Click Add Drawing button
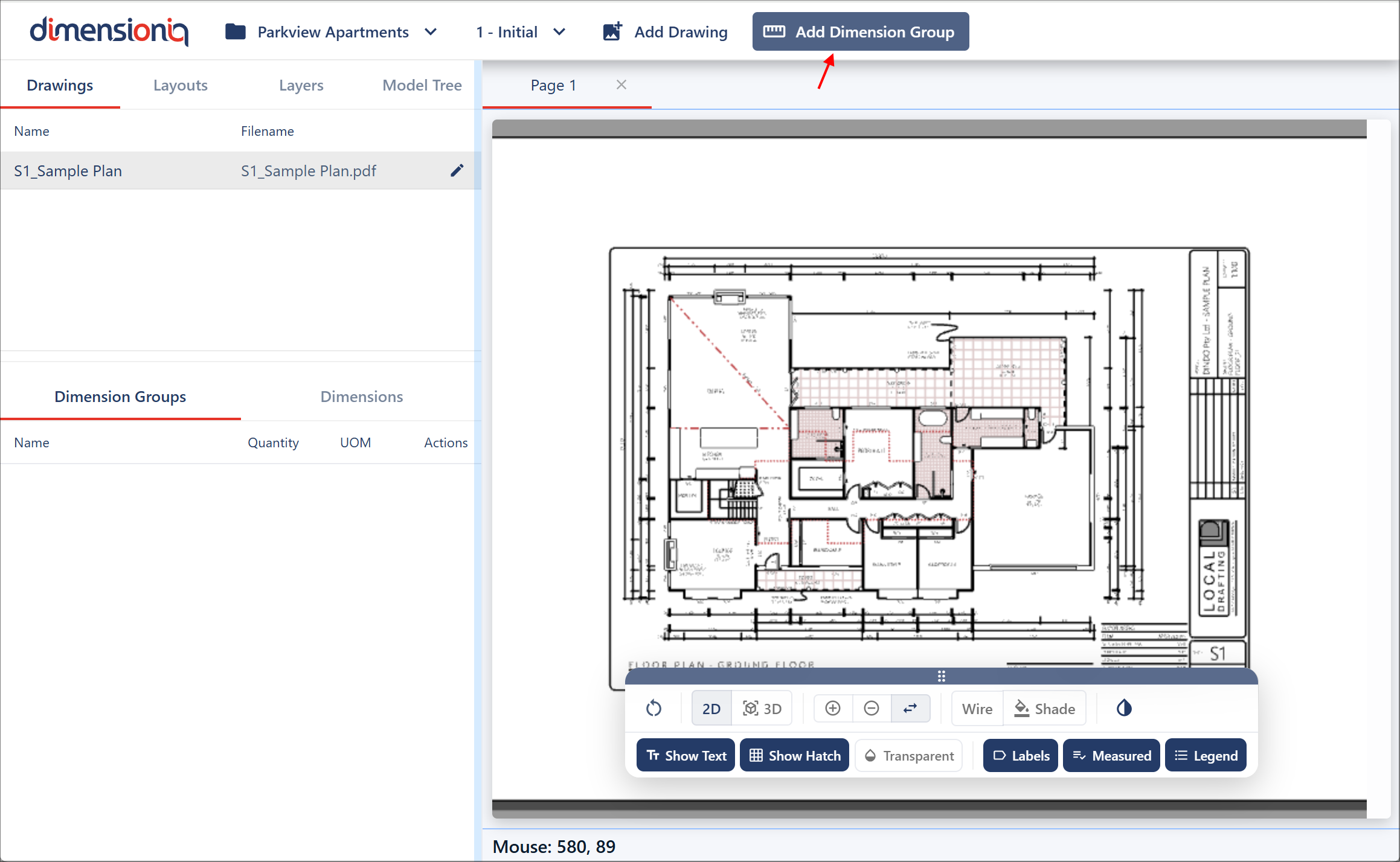Screen dimensions: 1400x862 pyautogui.click(x=665, y=32)
